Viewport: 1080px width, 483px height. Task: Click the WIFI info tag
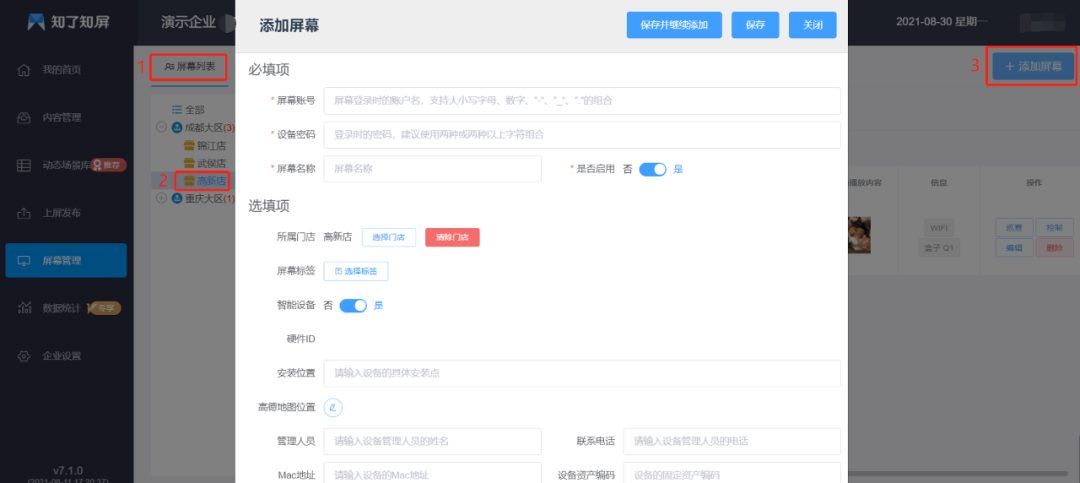point(938,227)
